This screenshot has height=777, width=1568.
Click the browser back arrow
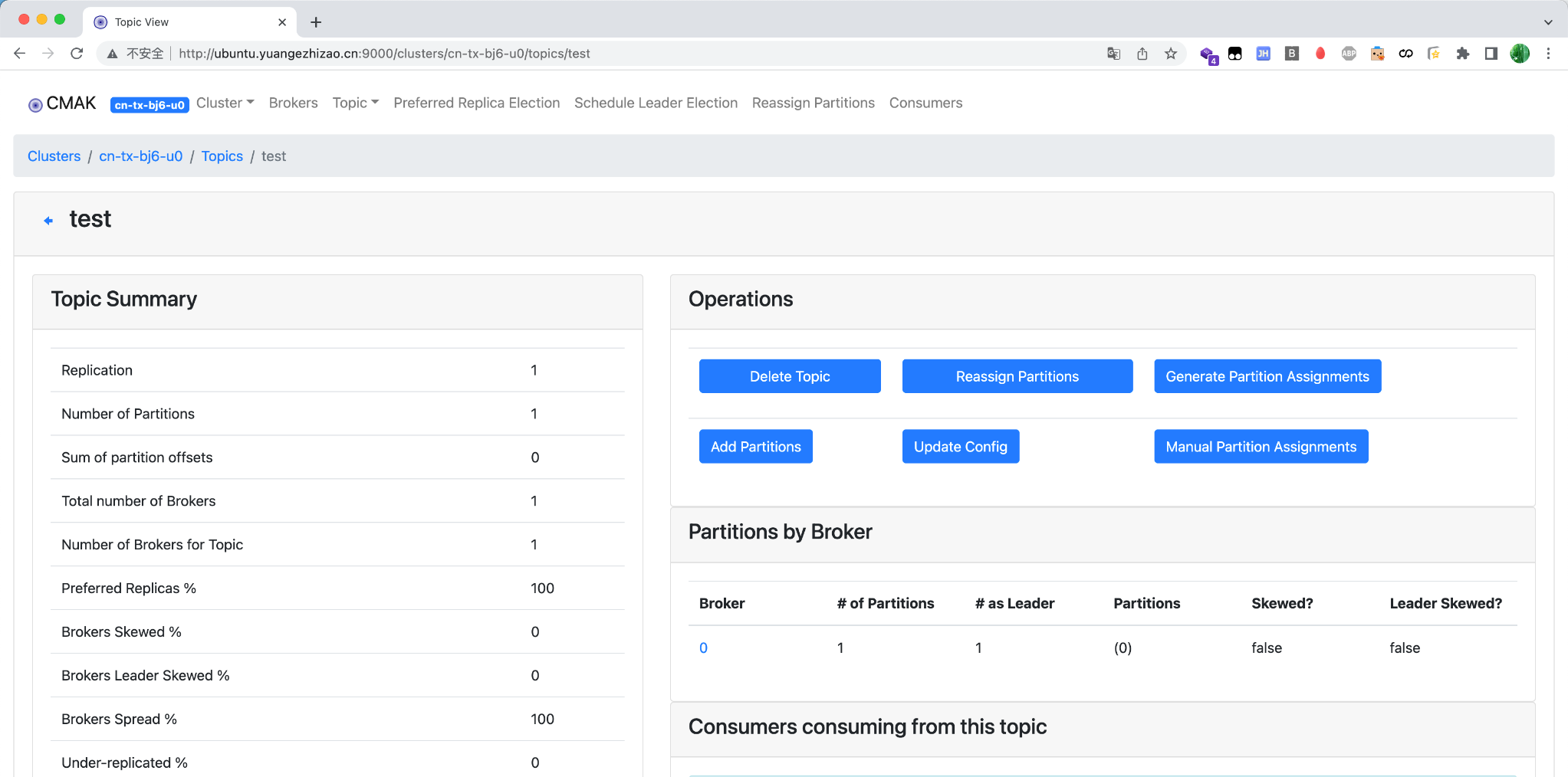coord(20,54)
